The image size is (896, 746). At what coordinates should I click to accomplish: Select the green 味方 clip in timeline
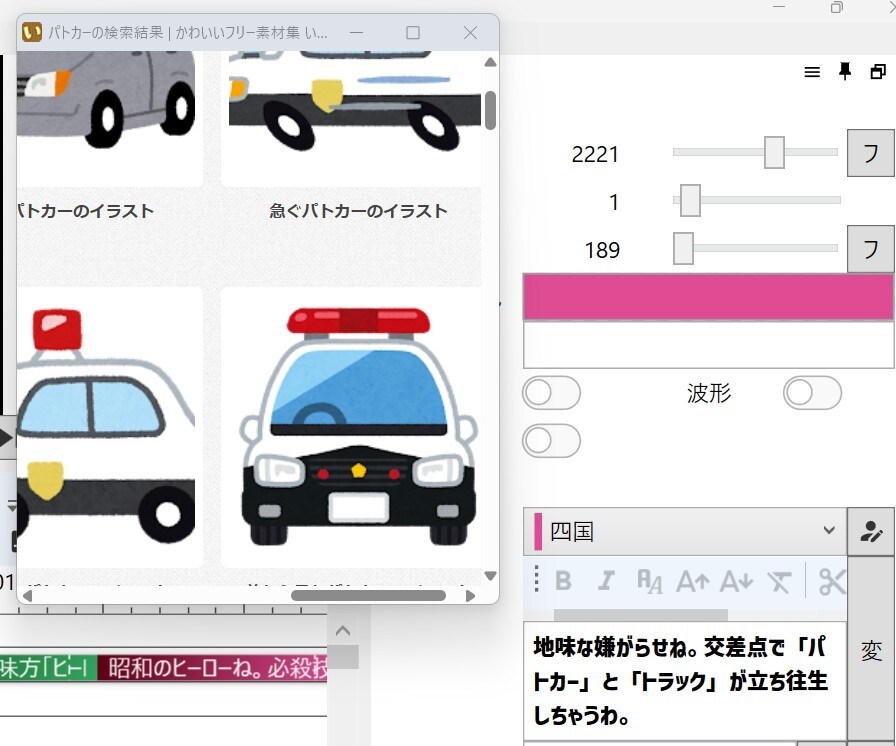point(49,667)
